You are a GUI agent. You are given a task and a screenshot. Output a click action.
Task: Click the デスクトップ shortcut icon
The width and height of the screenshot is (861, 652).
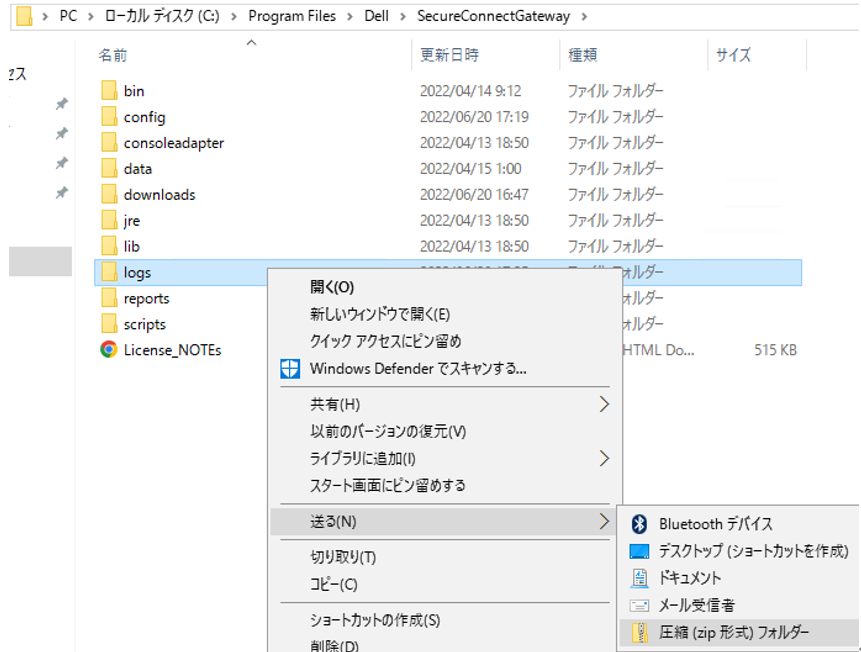tap(638, 550)
